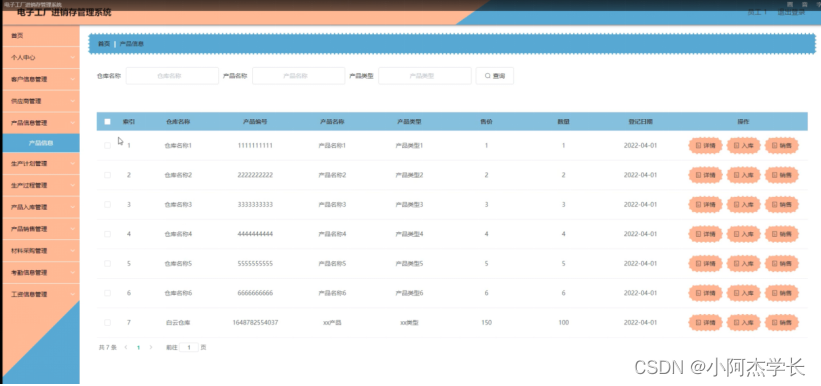Expand the 考勤信息管理 sidebar menu
This screenshot has height=386, width=821.
pyautogui.click(x=41, y=273)
